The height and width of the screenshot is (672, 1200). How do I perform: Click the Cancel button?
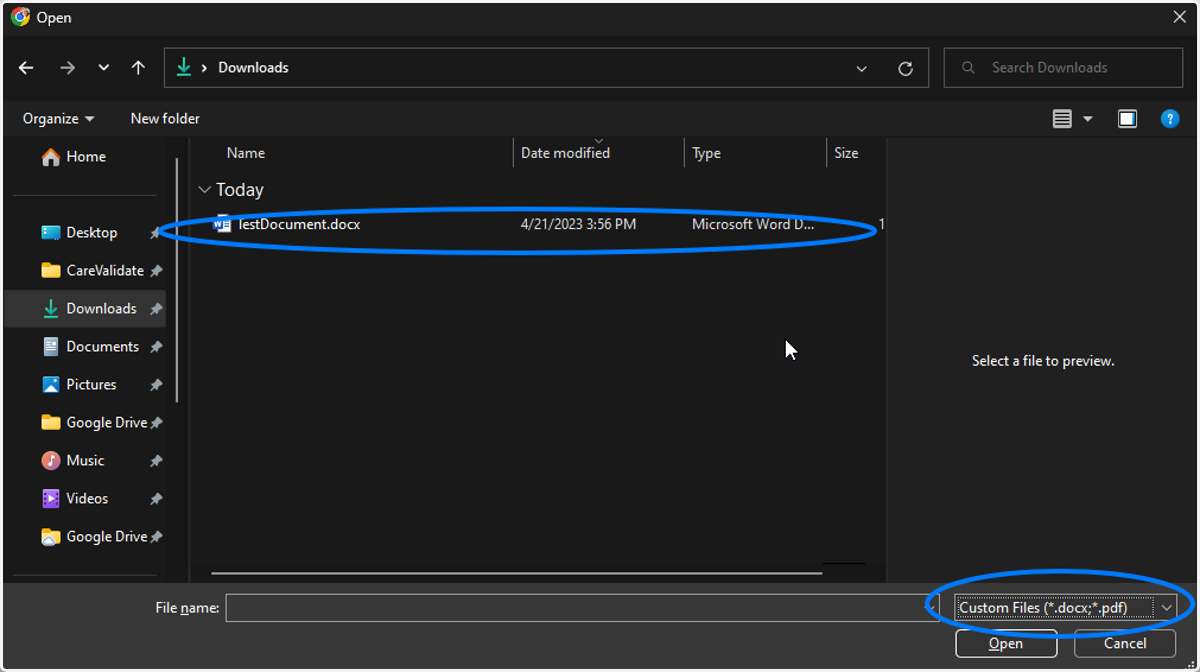(x=1125, y=644)
